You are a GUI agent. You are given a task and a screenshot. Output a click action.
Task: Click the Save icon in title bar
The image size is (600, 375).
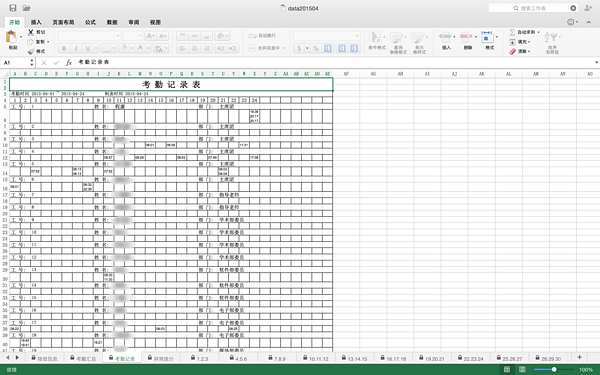[13, 8]
